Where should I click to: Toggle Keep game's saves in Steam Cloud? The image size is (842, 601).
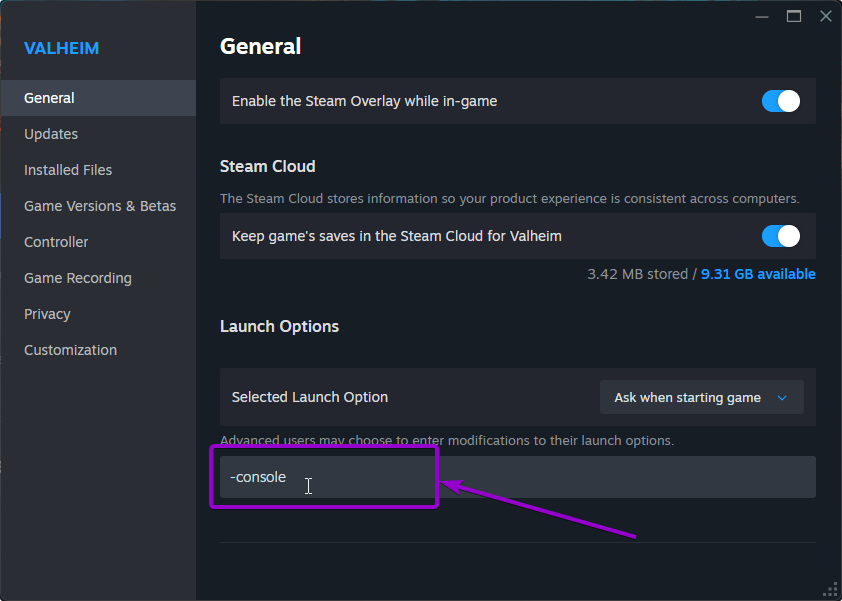coord(780,236)
